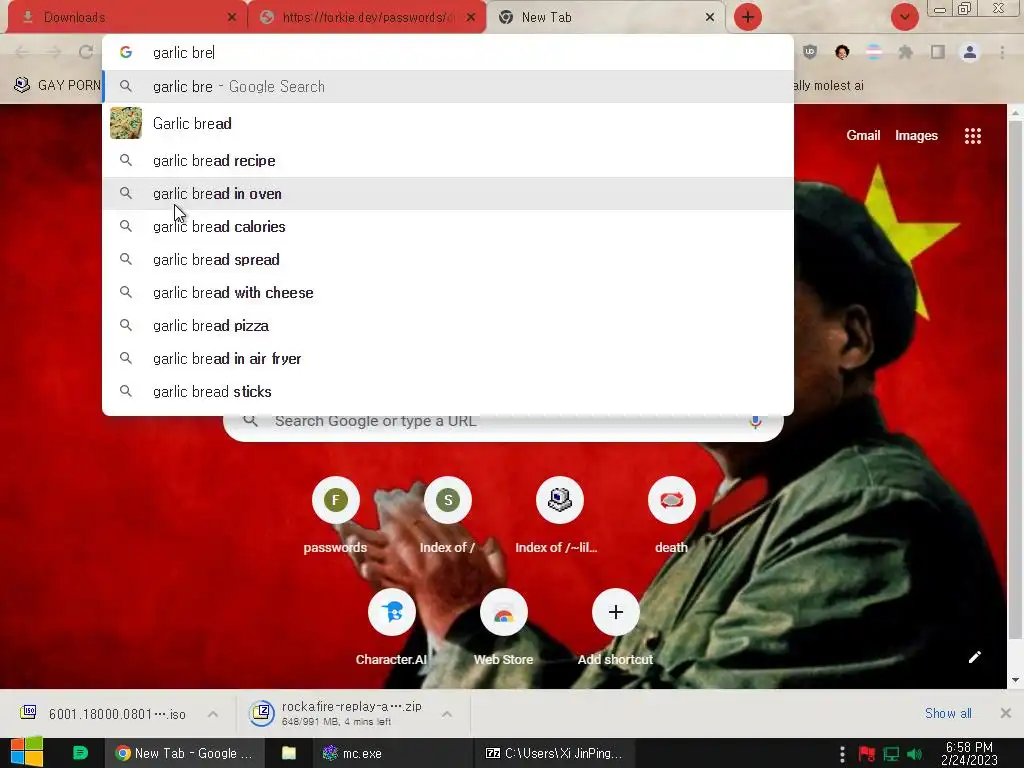This screenshot has height=768, width=1024.
Task: Choose 'garlic bread pizza' suggestion
Action: click(x=448, y=326)
